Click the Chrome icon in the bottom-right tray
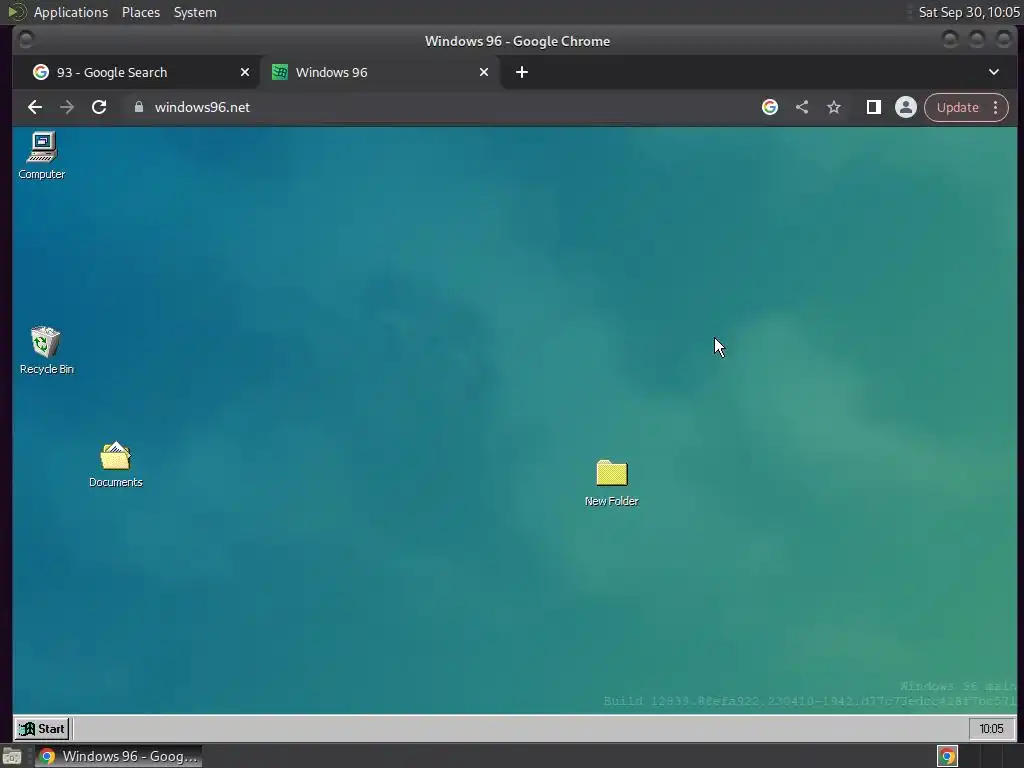The height and width of the screenshot is (768, 1024). pos(947,756)
